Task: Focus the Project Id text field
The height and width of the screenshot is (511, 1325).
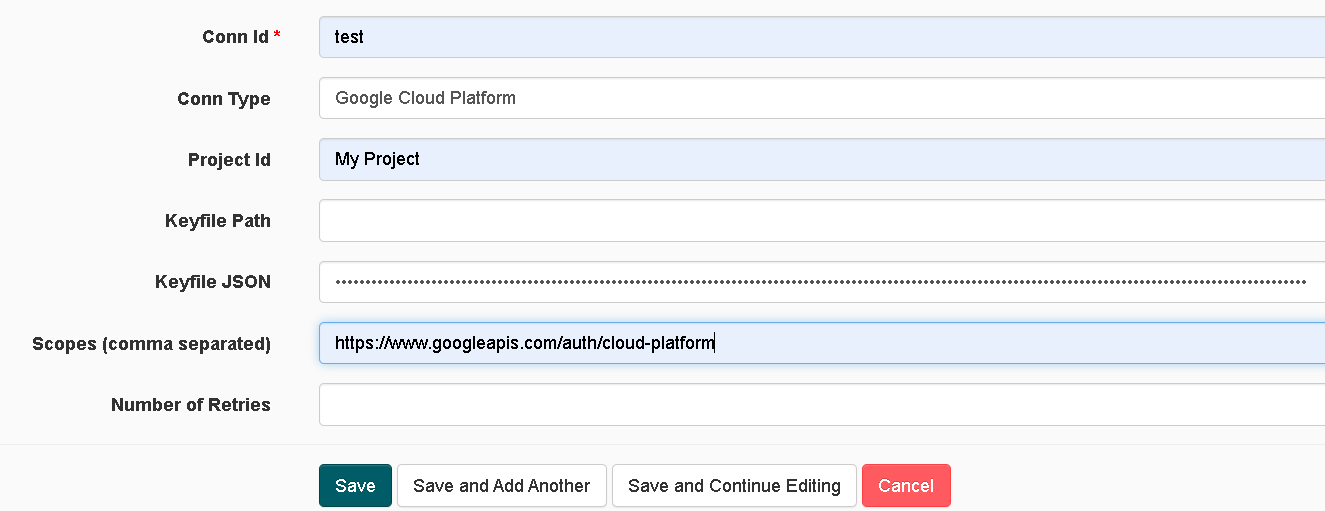Action: pyautogui.click(x=820, y=159)
